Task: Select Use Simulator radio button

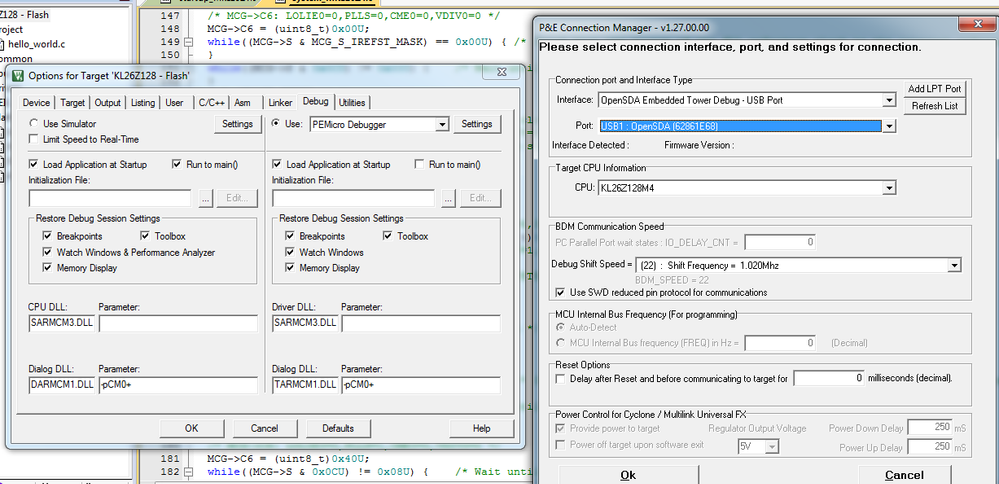Action: (x=33, y=124)
